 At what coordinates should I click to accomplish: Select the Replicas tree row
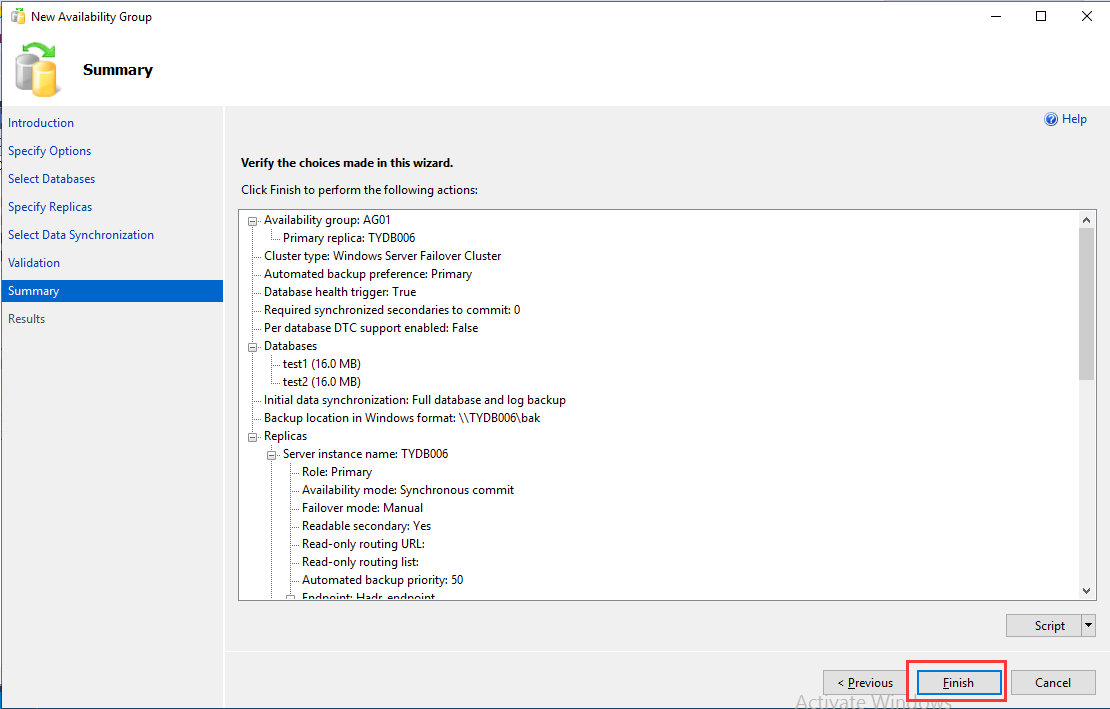coord(285,436)
